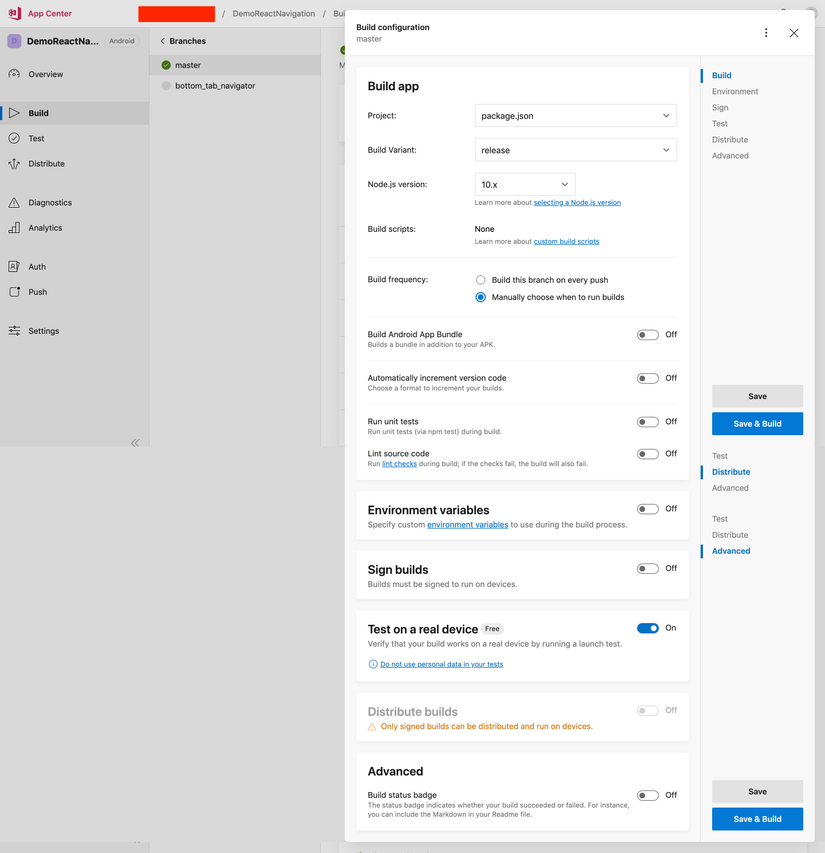Open the custom build scripts link
825x853 pixels.
566,242
